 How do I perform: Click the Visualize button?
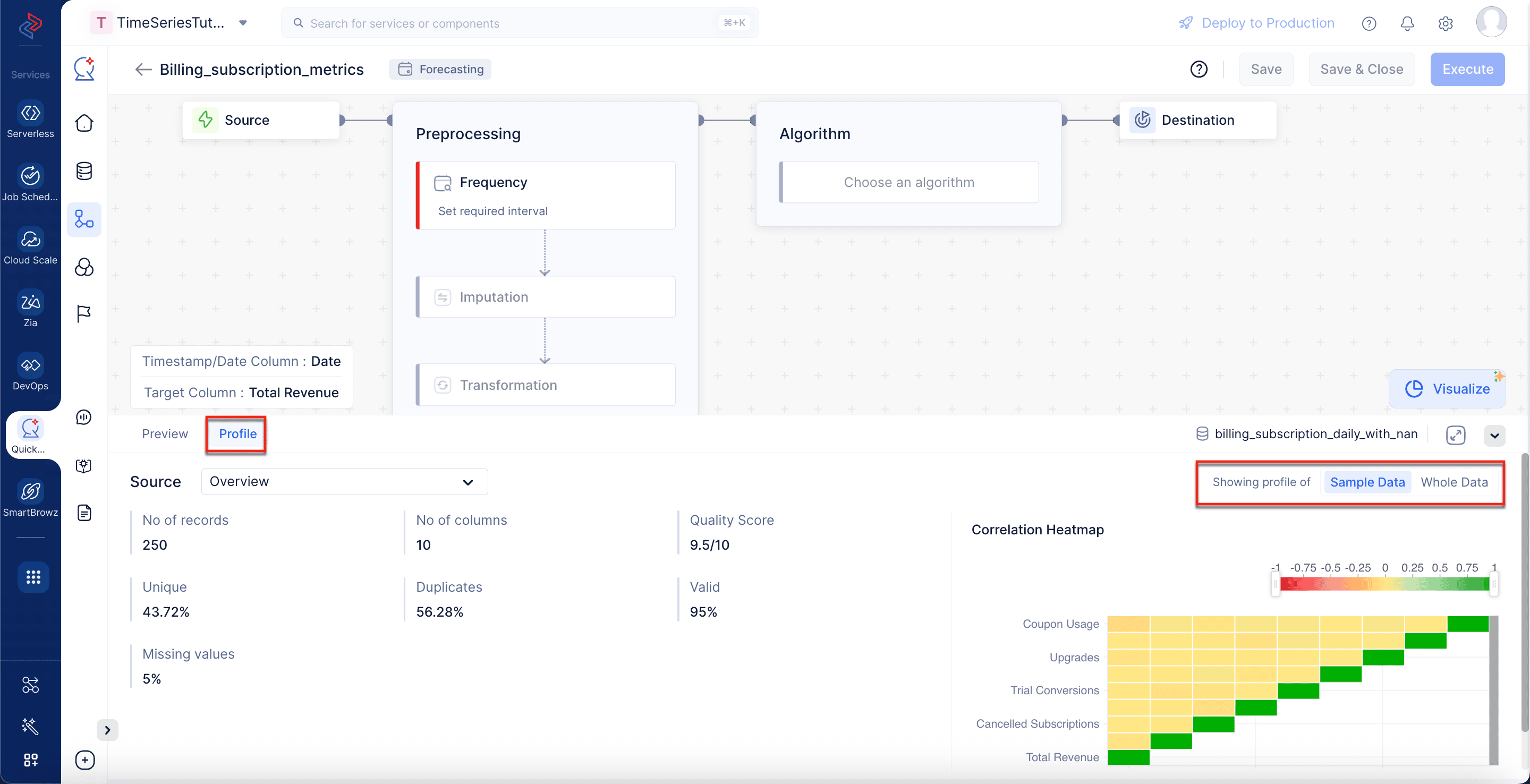1447,388
